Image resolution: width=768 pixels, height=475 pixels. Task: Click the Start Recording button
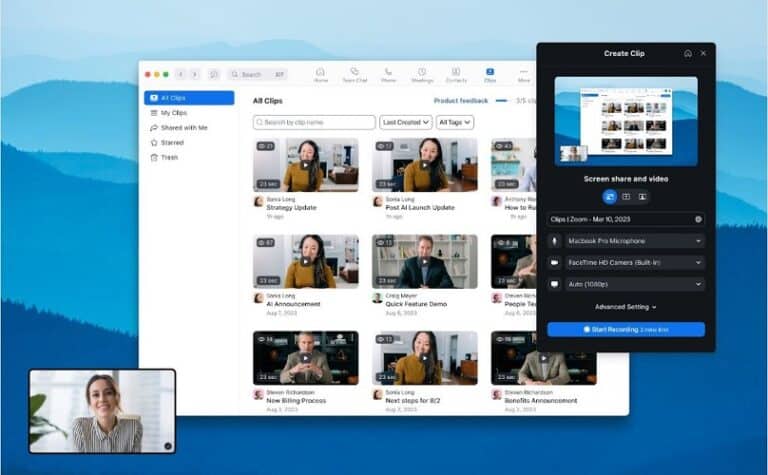[x=626, y=330]
